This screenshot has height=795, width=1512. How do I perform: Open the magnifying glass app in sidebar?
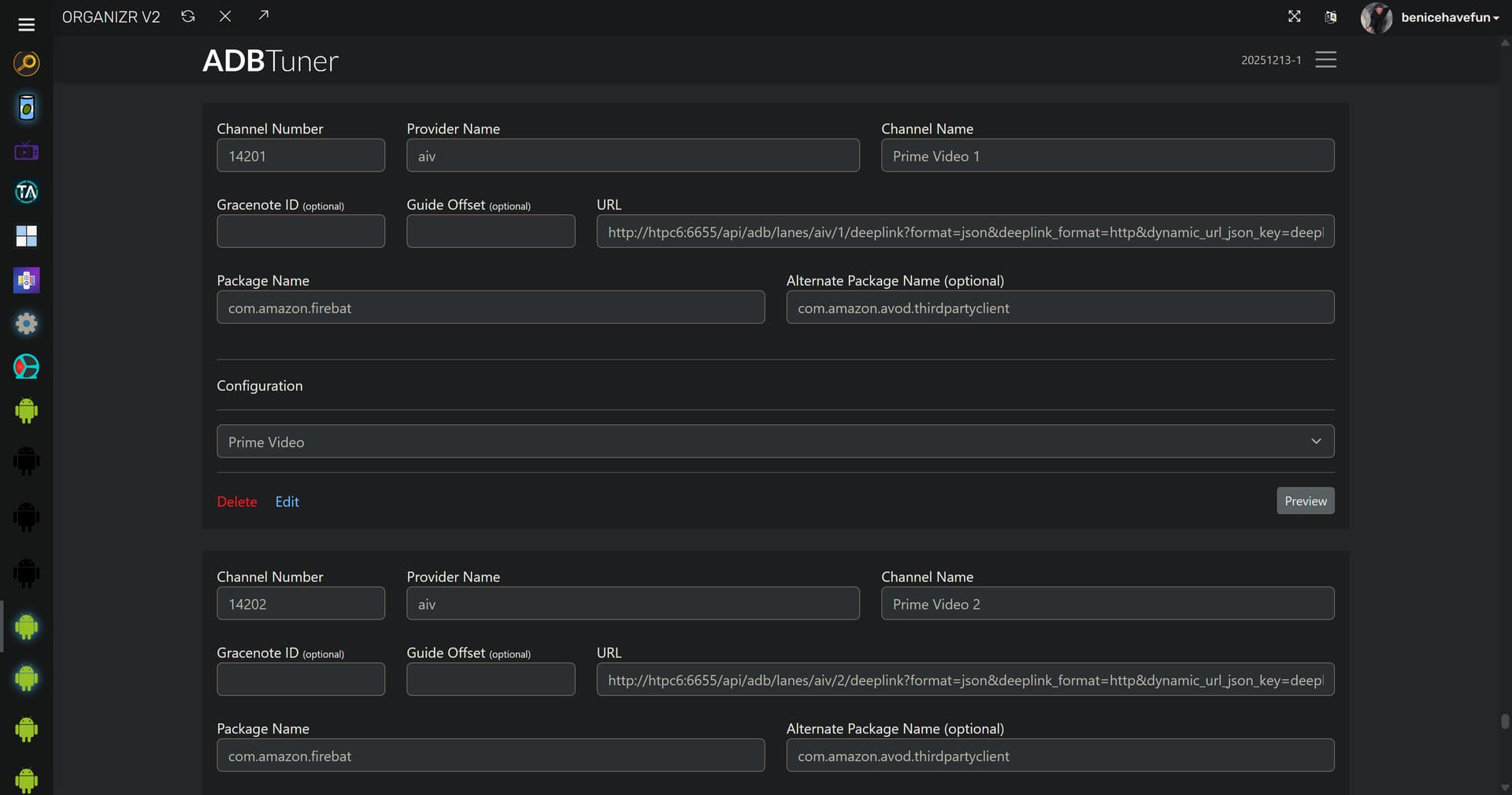pos(26,63)
